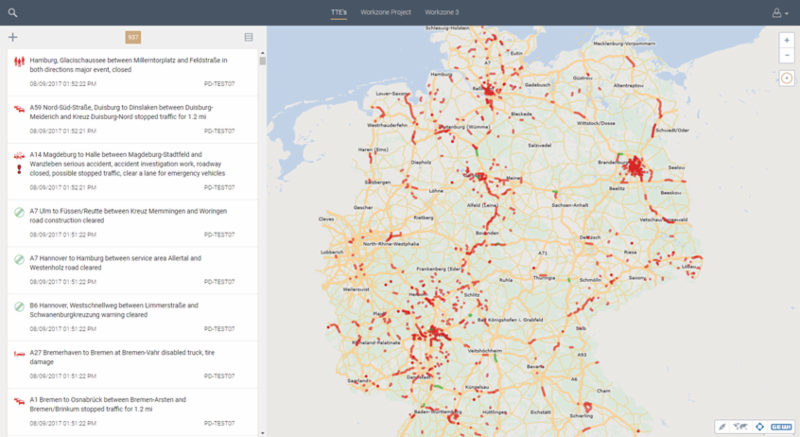Screen dimensions: 800x437
Task: Open the Workzone 3 tab
Action: [x=442, y=12]
